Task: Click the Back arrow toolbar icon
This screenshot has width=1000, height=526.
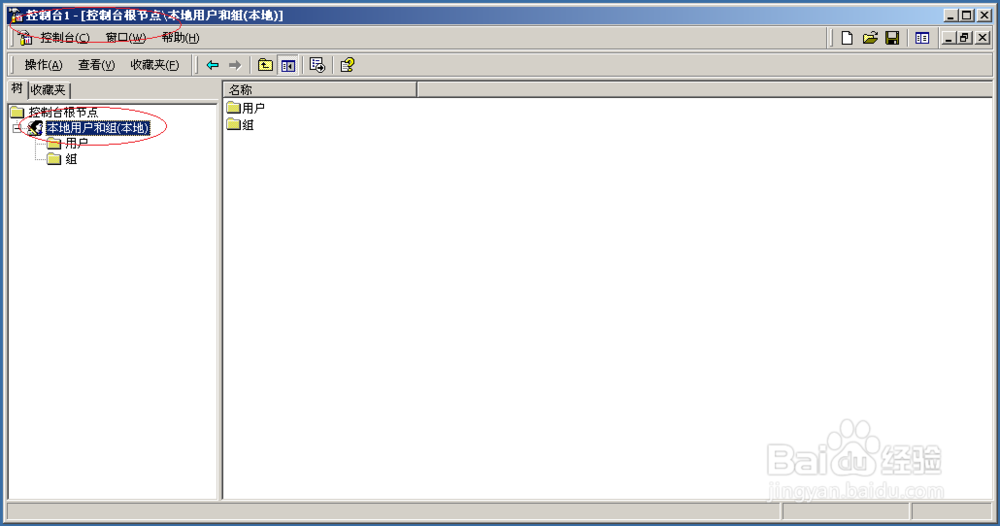Action: coord(212,65)
